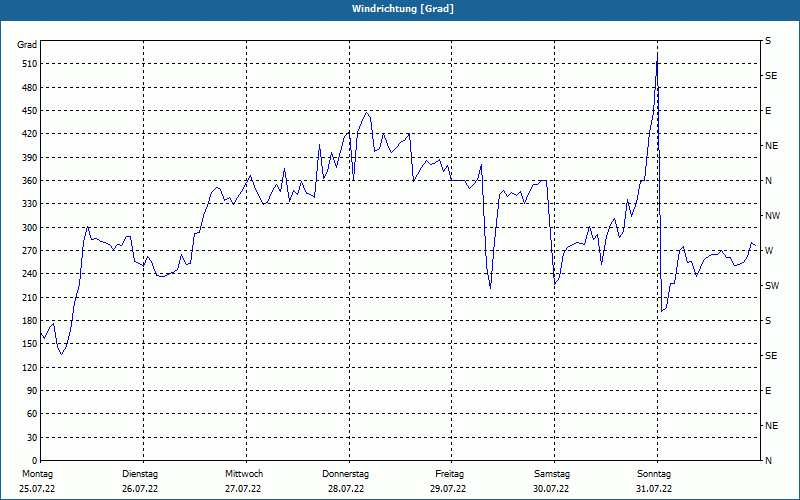Select the '150' degree axis label

pyautogui.click(x=29, y=344)
